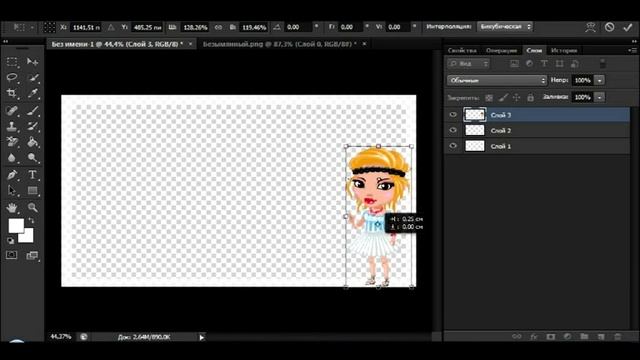Hide the Слой 1 layer
Image resolution: width=640 pixels, height=360 pixels.
pyautogui.click(x=453, y=146)
